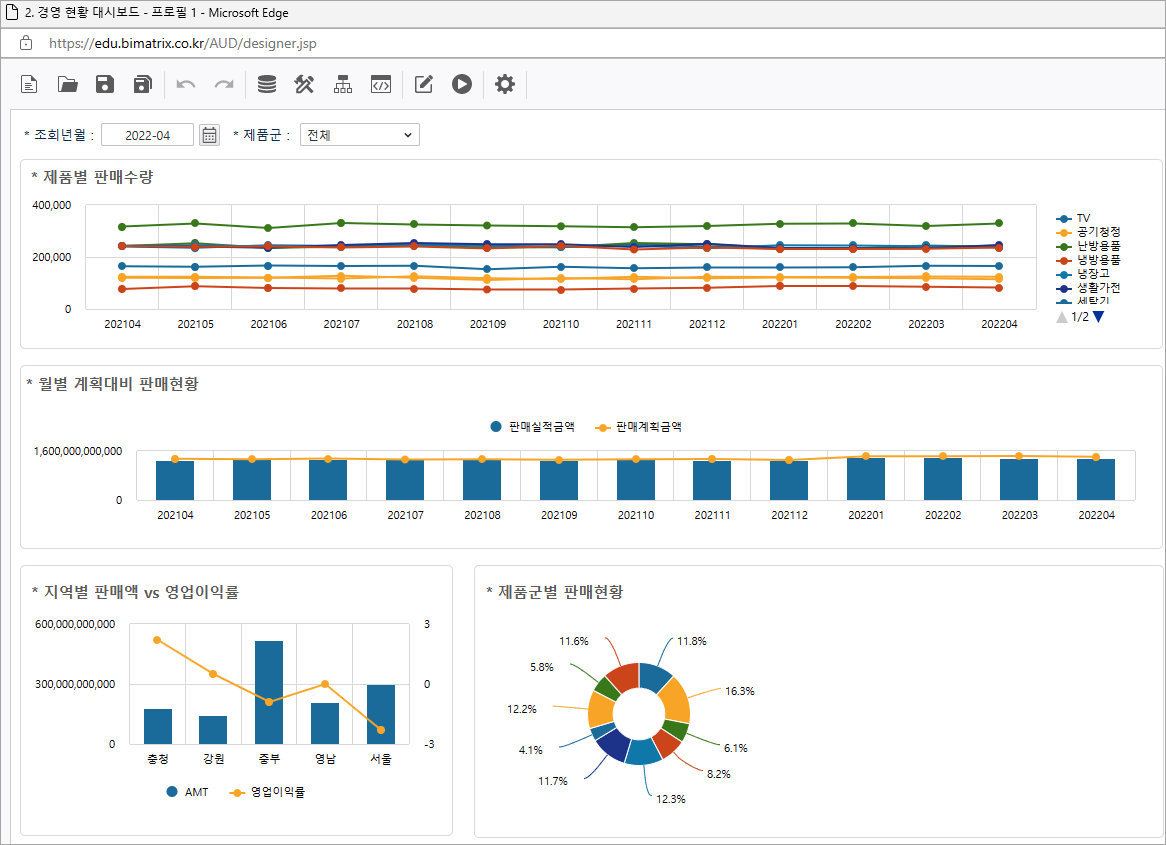Expand the 제품군 dropdown showing 전체
Screen dimensions: 1166x845
point(359,135)
